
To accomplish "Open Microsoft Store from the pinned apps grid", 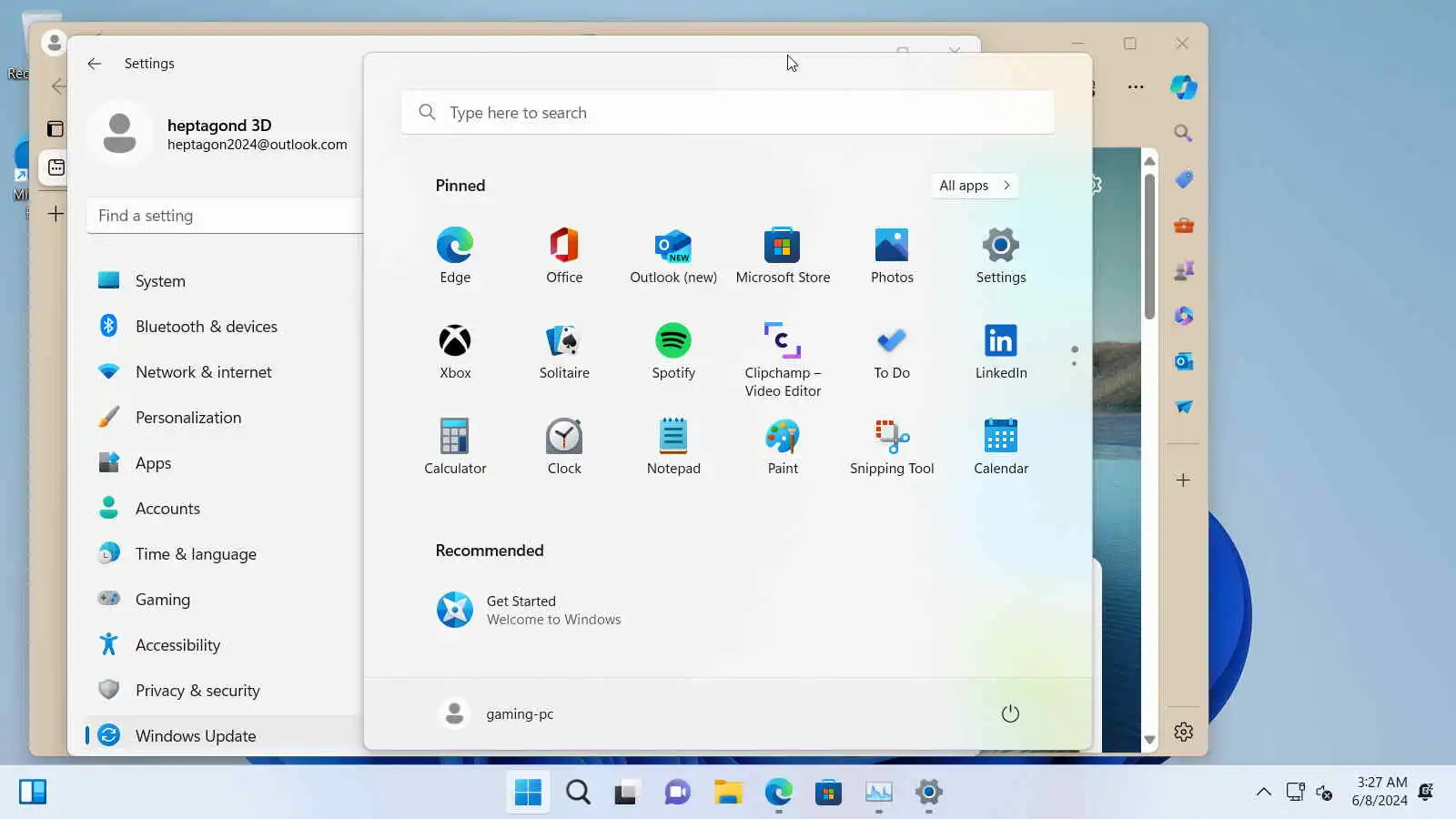I will [x=783, y=256].
